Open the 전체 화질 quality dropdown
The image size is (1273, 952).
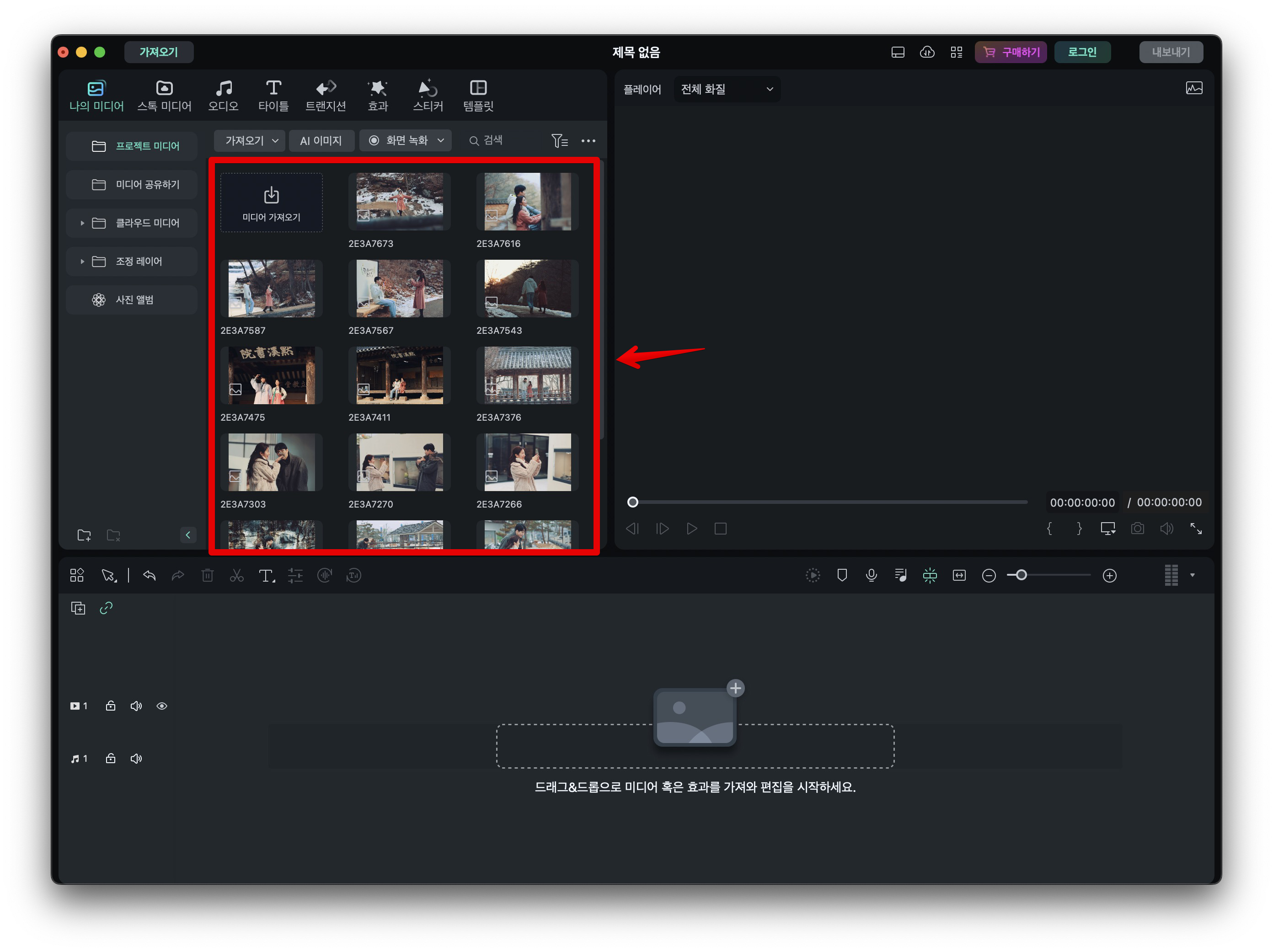pyautogui.click(x=726, y=89)
